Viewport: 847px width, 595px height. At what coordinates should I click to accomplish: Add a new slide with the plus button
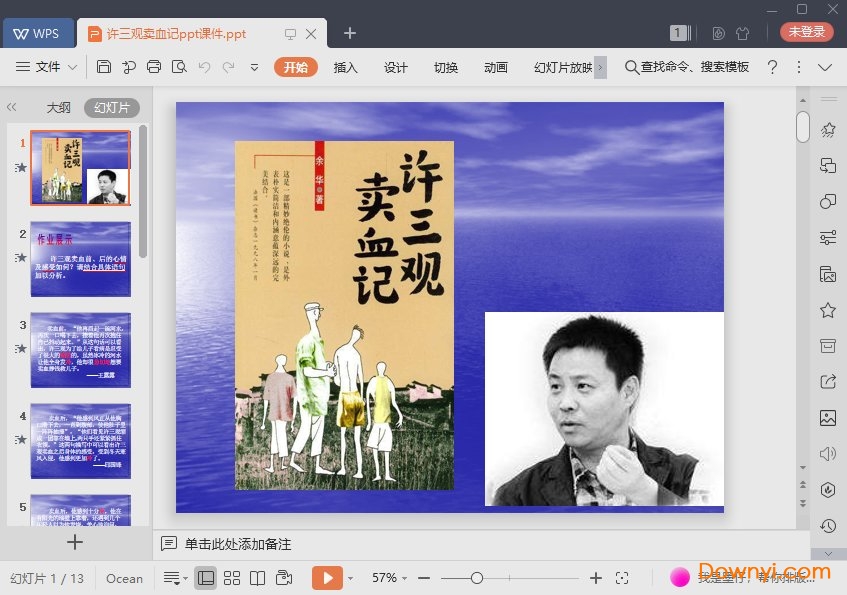point(75,543)
